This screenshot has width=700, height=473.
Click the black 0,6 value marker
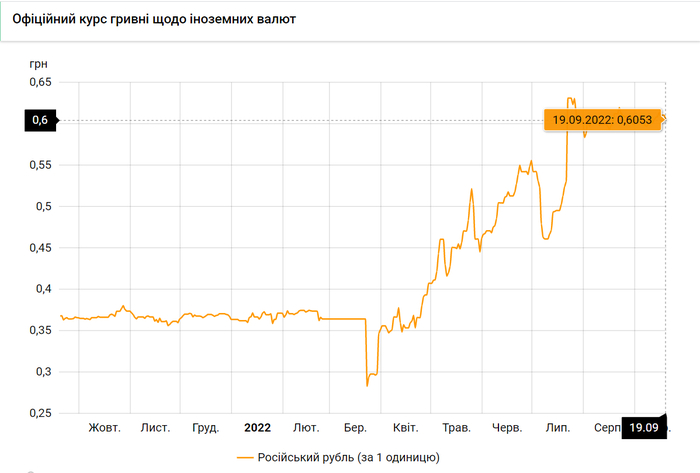coord(39,120)
